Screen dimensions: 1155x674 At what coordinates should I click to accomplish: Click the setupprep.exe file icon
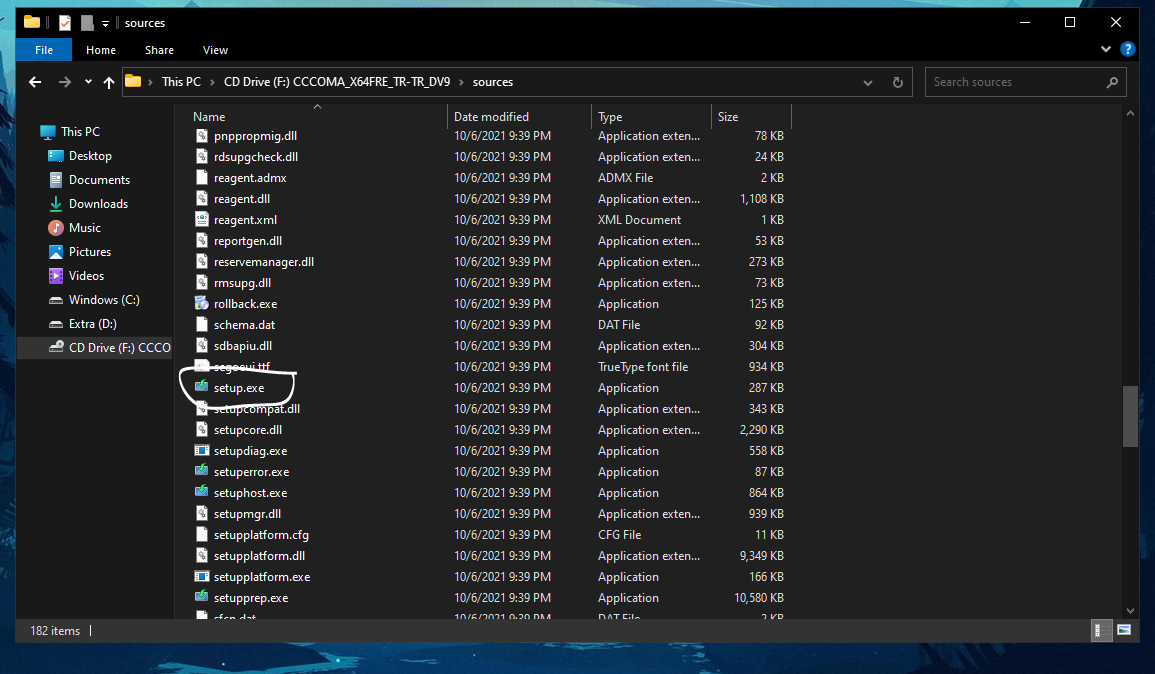(x=201, y=597)
